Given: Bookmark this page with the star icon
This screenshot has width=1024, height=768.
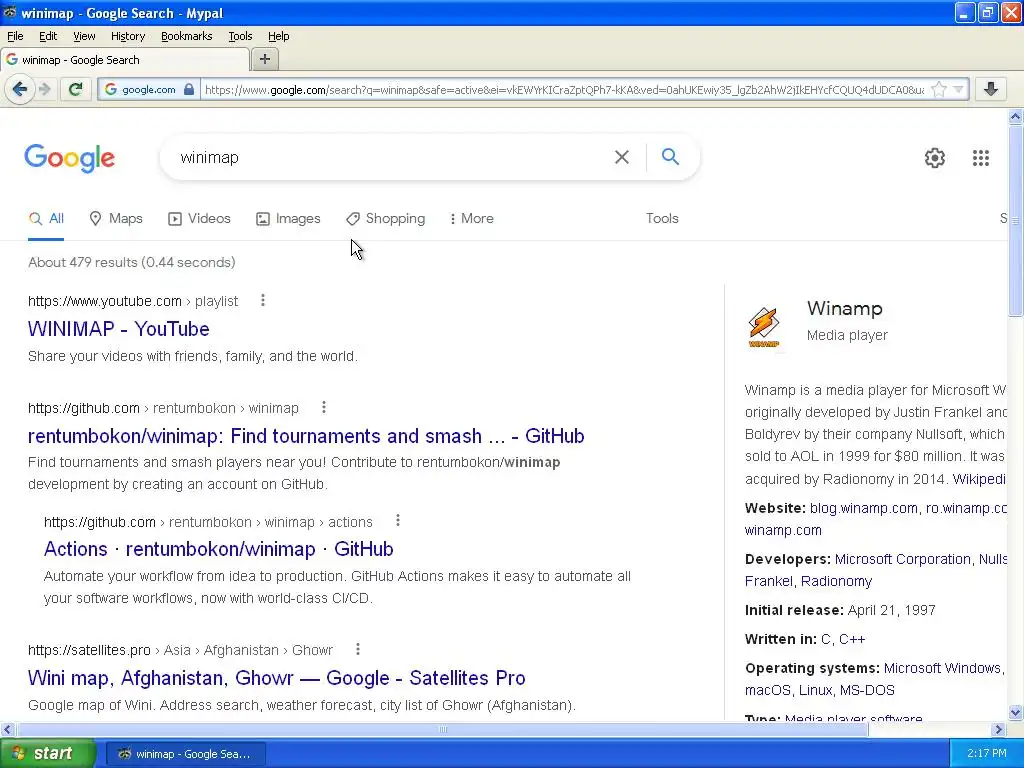Looking at the screenshot, I should point(938,89).
